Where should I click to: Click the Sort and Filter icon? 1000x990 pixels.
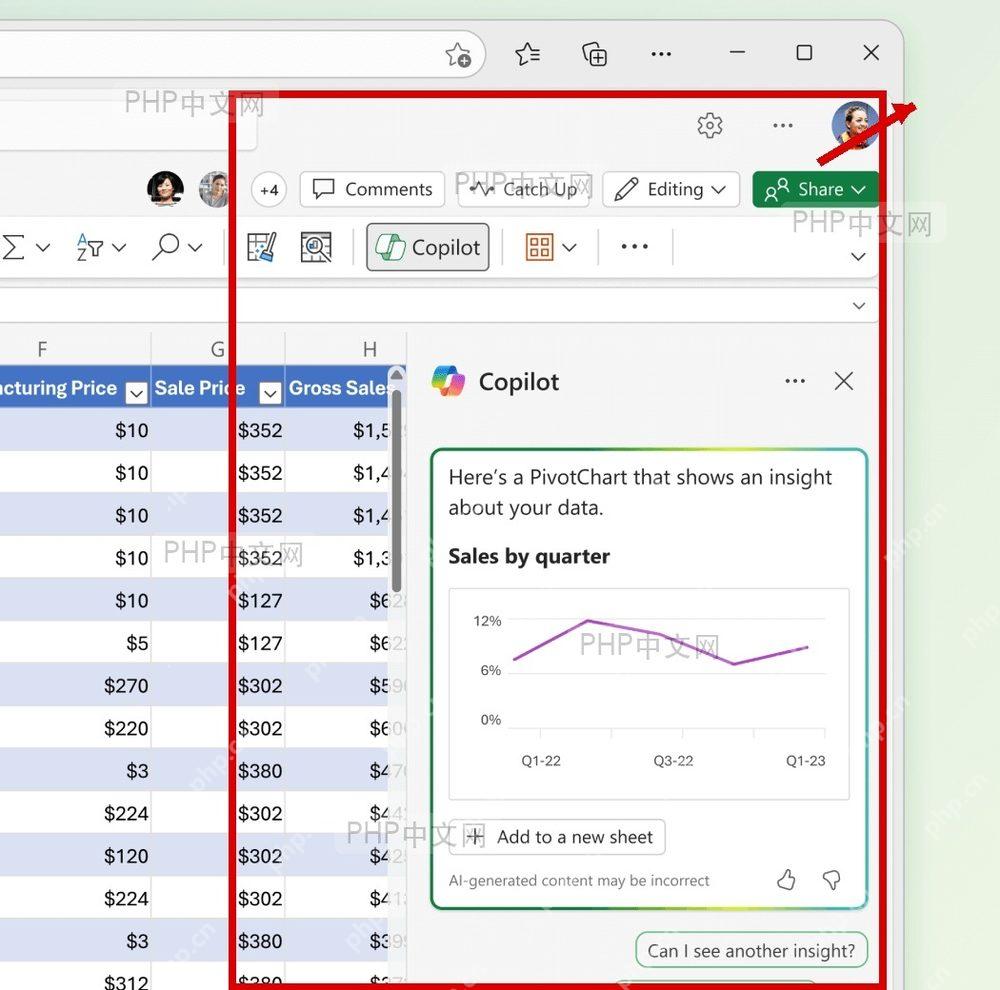click(x=89, y=247)
